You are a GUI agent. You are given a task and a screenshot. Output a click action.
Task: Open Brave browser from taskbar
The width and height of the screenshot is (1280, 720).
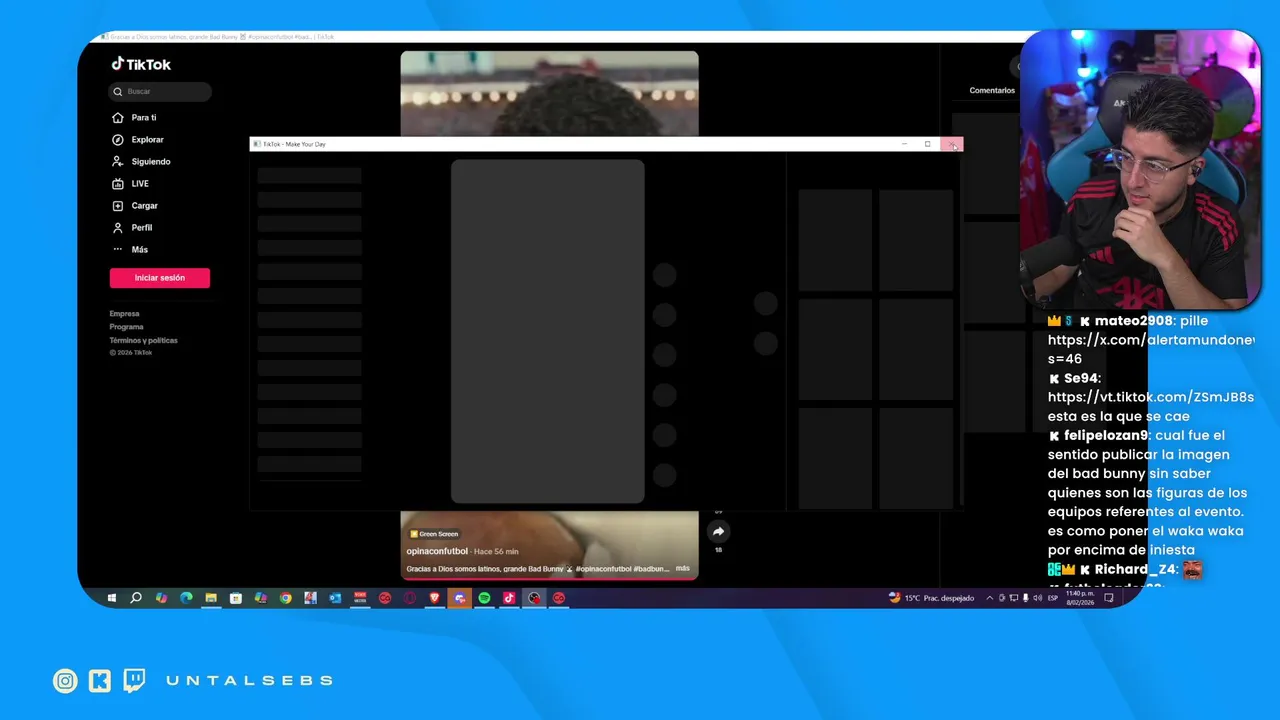click(435, 598)
